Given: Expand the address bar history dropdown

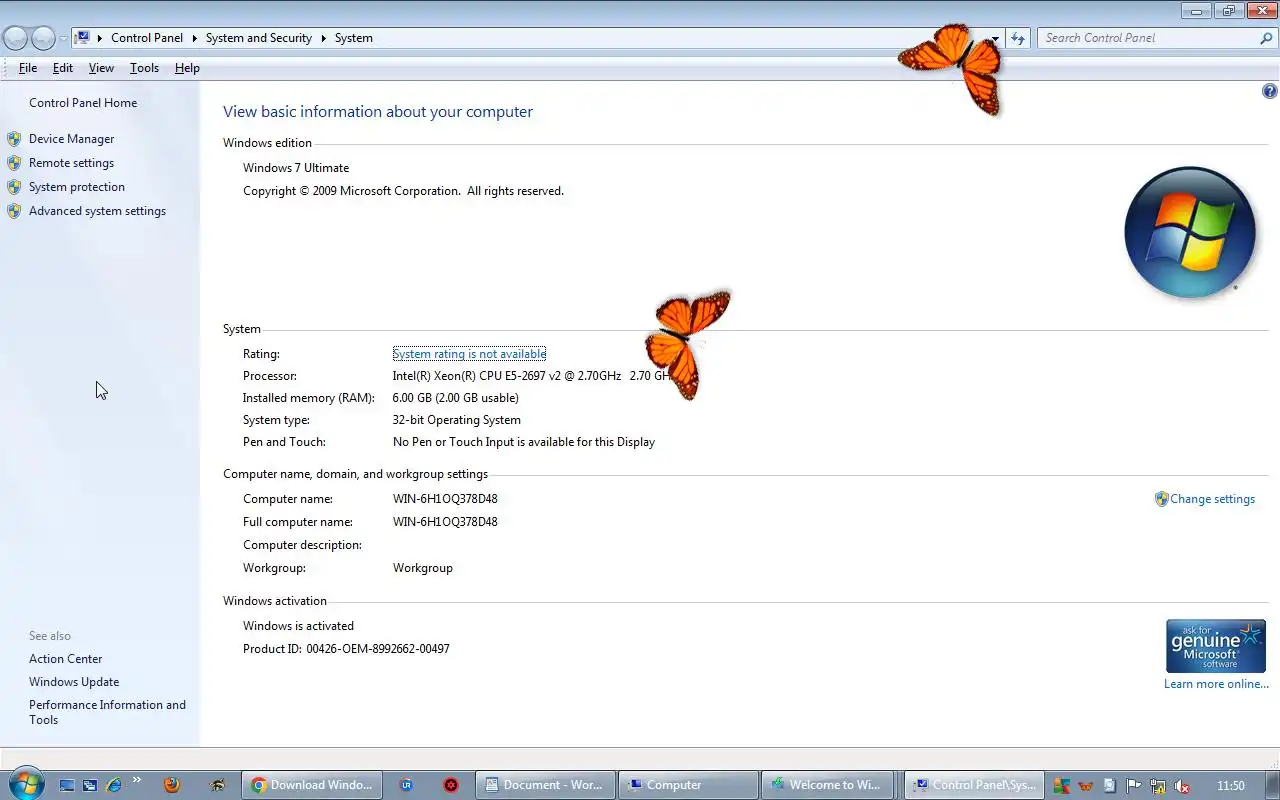Looking at the screenshot, I should tap(995, 38).
